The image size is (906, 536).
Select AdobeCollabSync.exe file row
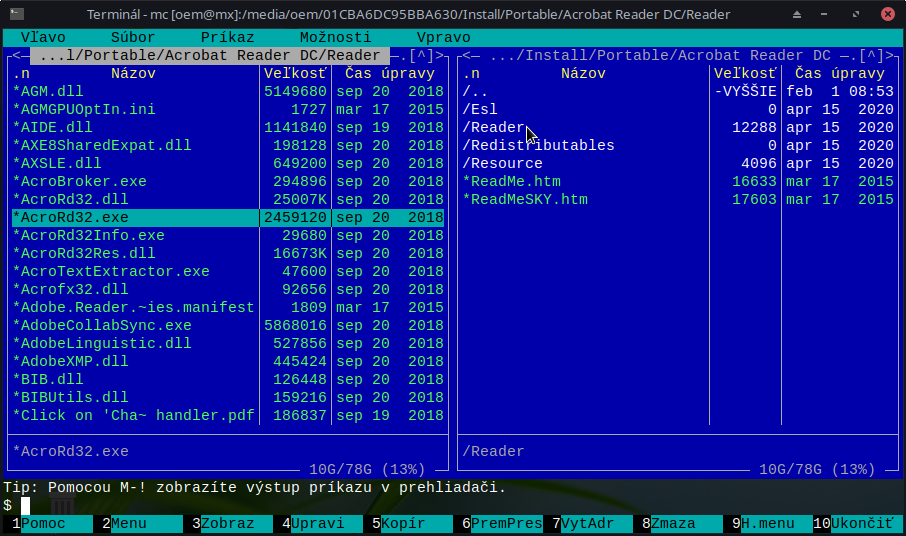click(x=228, y=325)
